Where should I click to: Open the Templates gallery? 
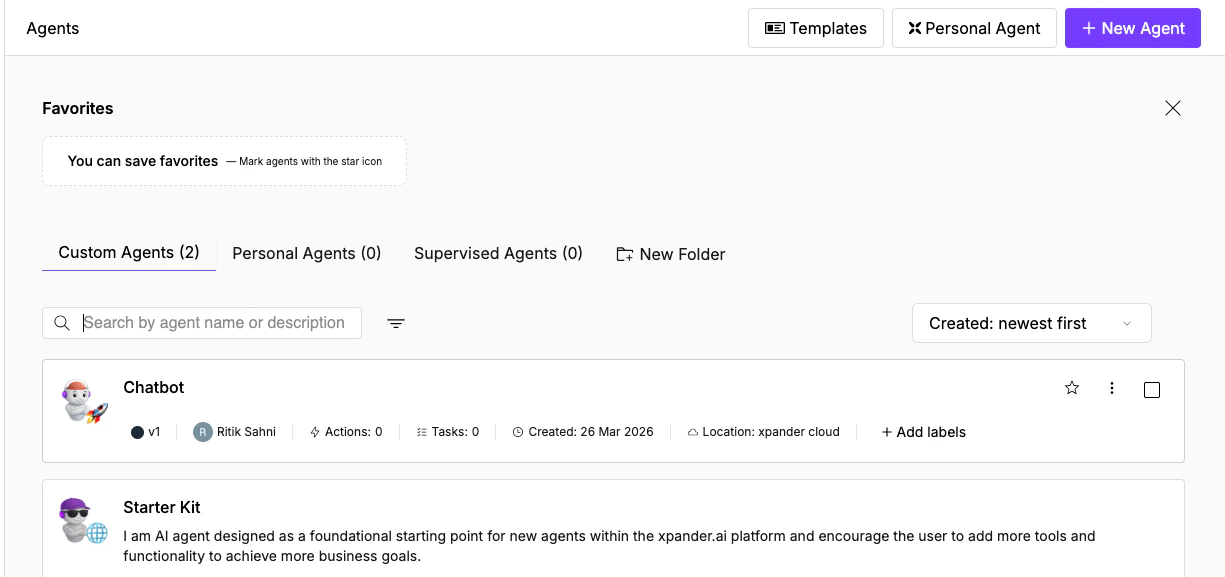coord(815,28)
